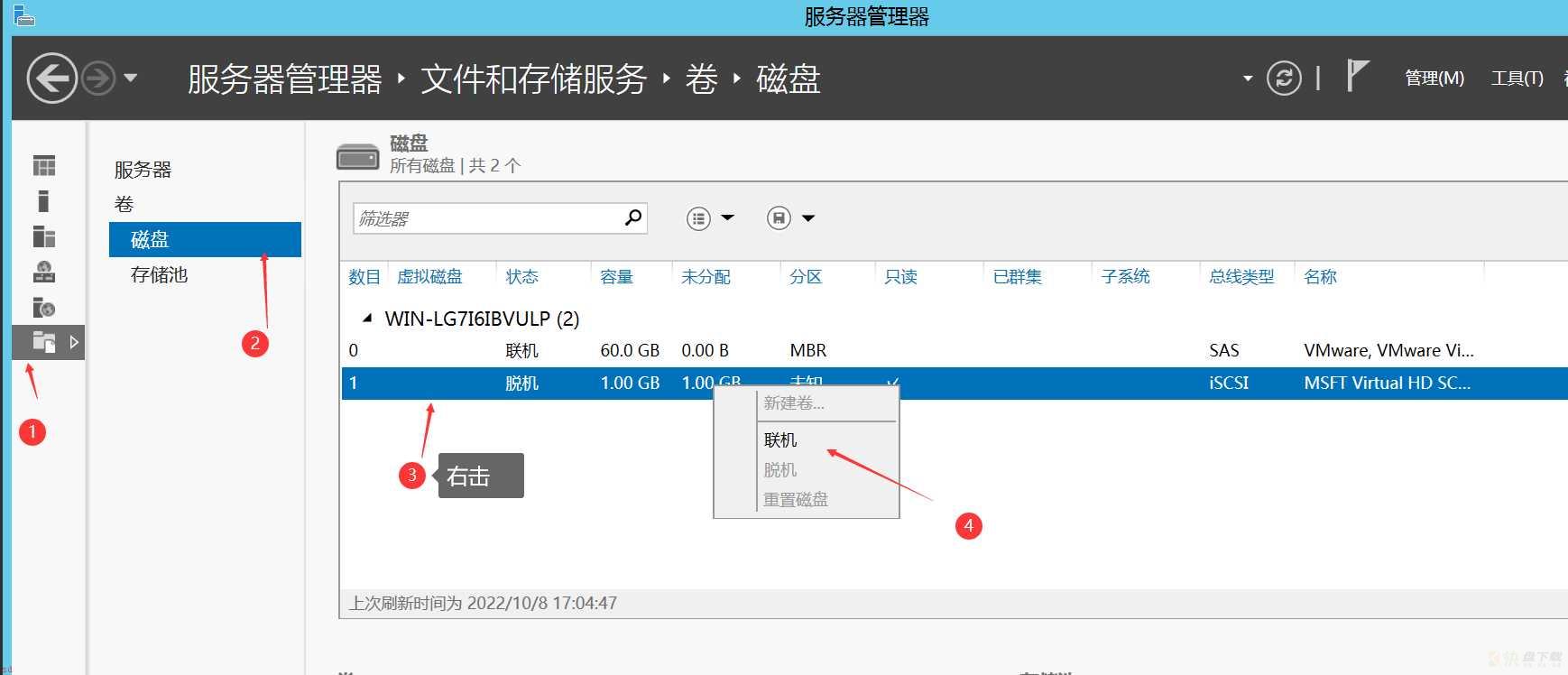Click the VMware, VMware Vi... name cell
Screen dimensions: 1568x675
tap(1388, 350)
